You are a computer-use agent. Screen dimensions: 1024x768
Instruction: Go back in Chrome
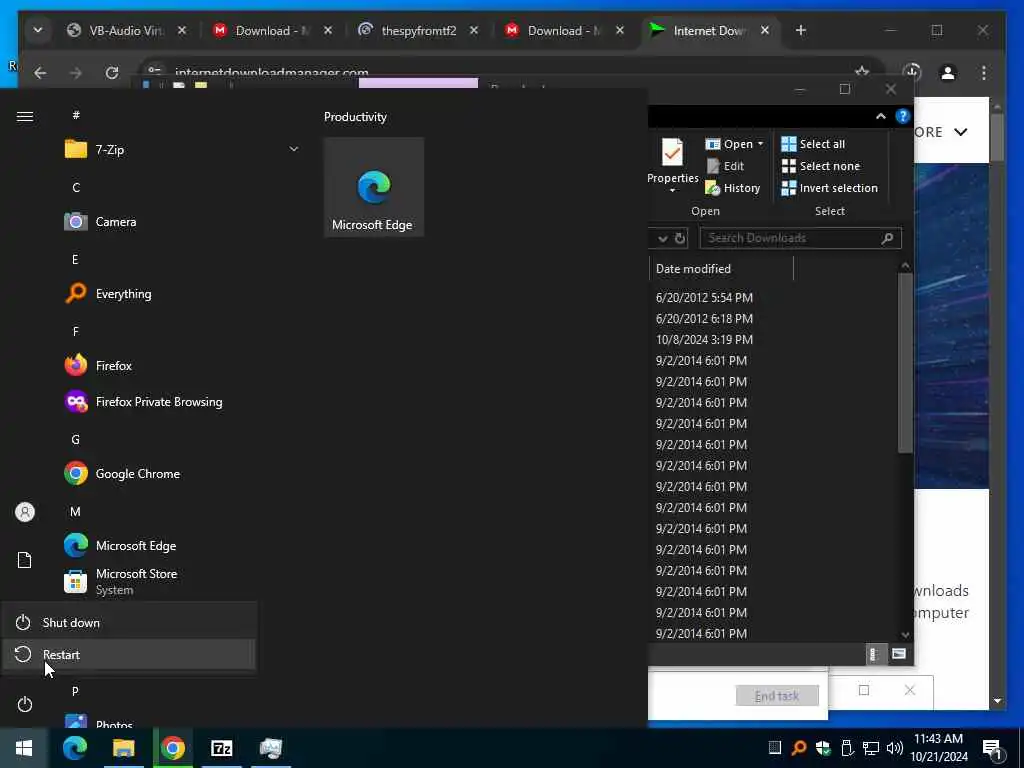click(40, 72)
